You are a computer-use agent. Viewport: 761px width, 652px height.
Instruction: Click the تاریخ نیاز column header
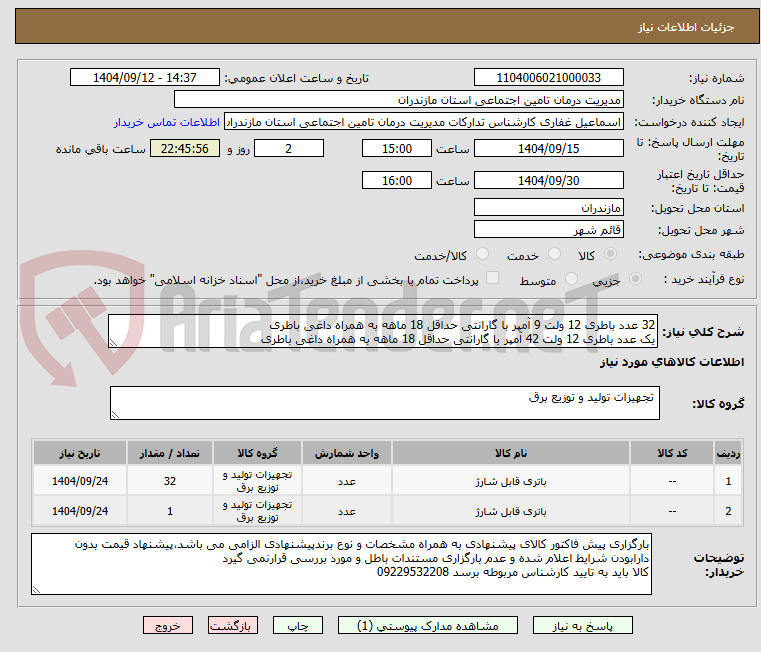point(80,453)
